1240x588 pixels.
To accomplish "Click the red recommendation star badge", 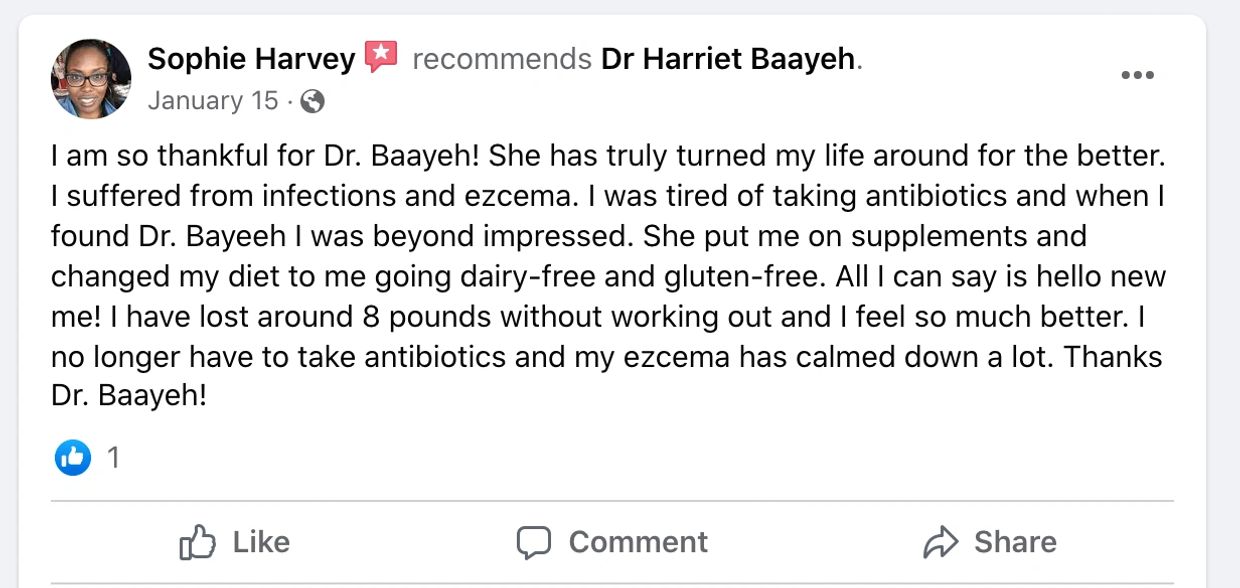I will tap(380, 57).
